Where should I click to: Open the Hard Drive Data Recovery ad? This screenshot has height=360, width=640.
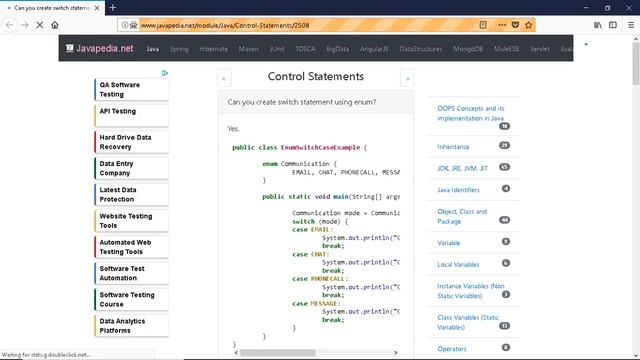(x=131, y=142)
